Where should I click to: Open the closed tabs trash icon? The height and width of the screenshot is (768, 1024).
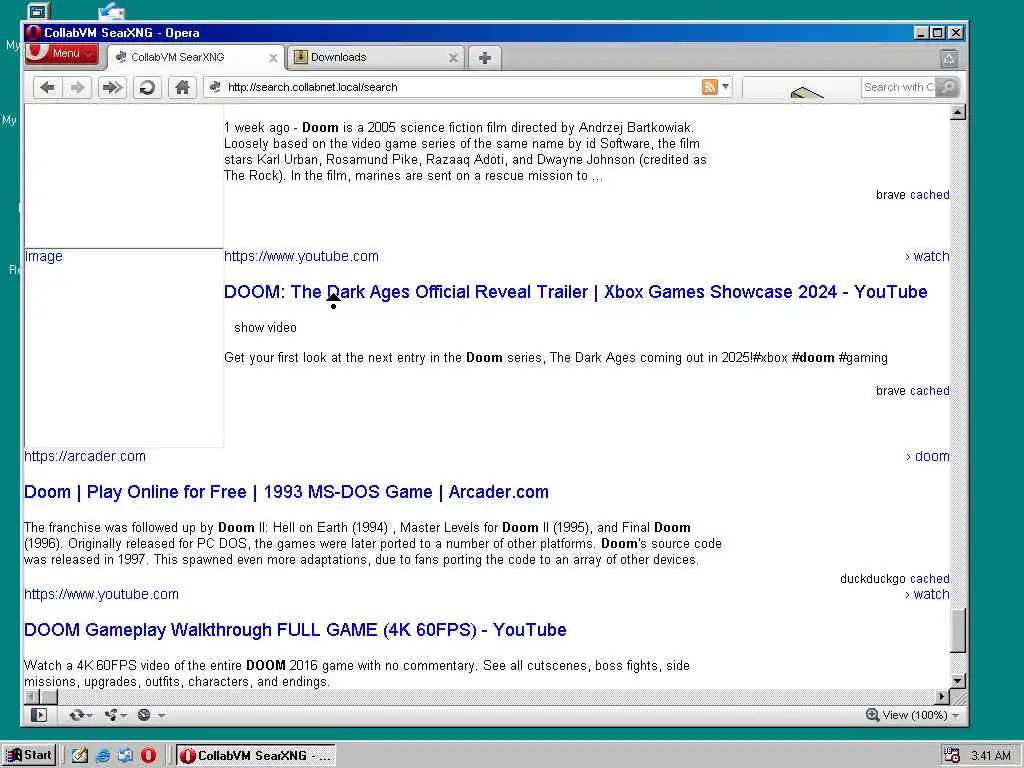949,59
